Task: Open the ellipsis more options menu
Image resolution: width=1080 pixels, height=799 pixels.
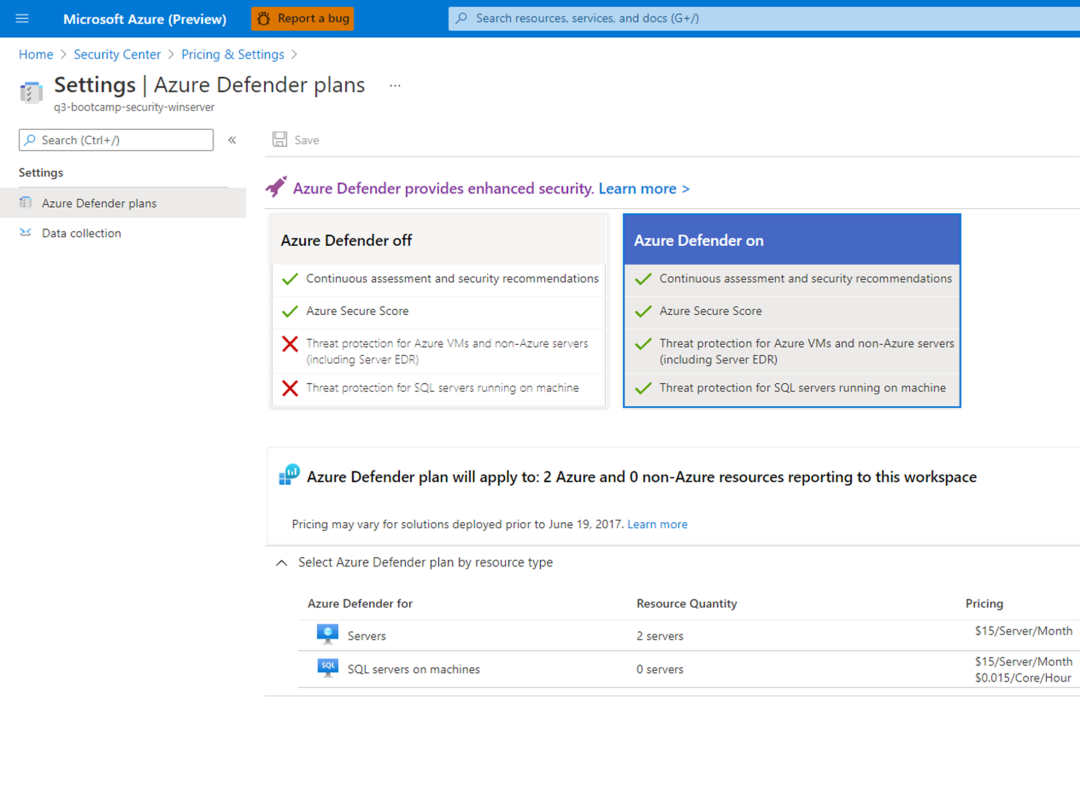Action: [395, 85]
